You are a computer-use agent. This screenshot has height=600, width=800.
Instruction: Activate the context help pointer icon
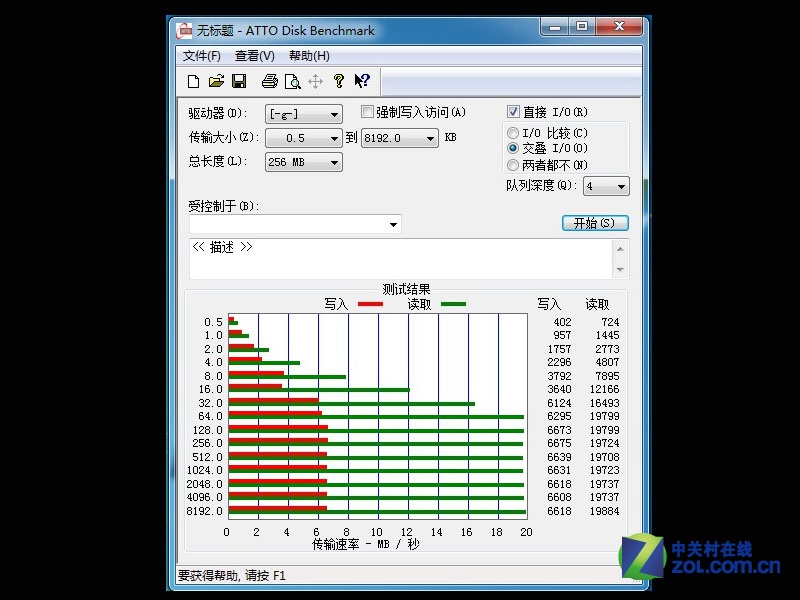362,81
